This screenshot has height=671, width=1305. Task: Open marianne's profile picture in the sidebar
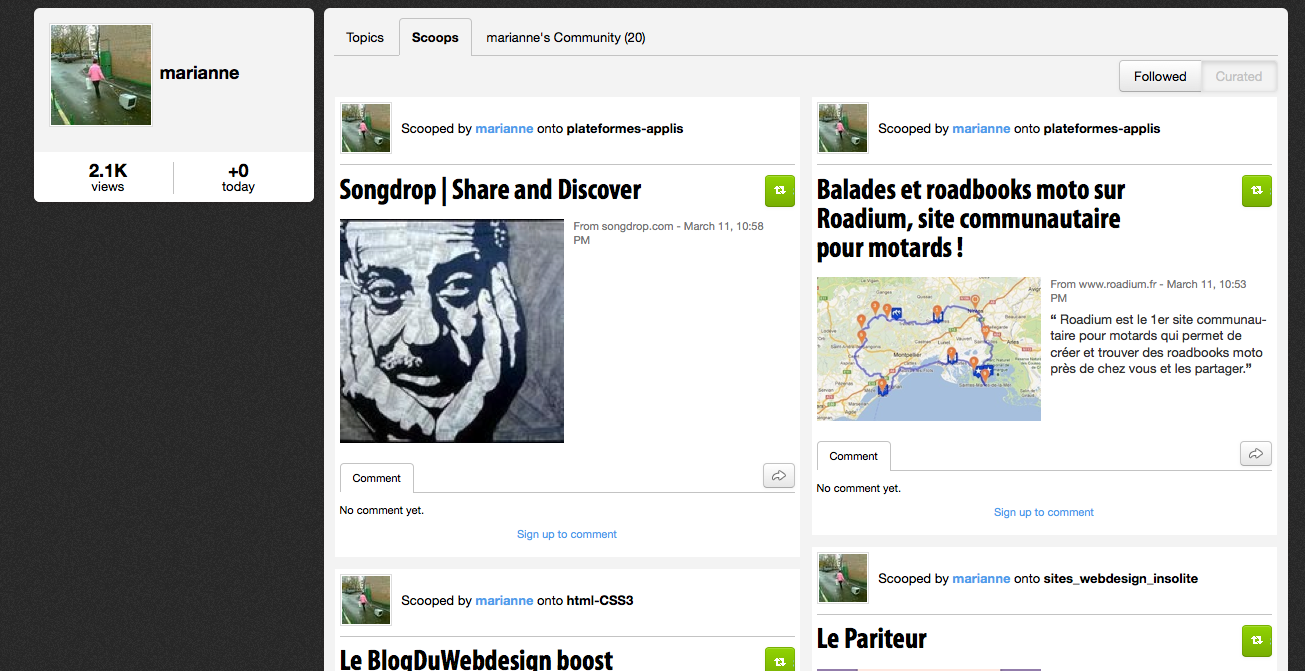point(101,75)
